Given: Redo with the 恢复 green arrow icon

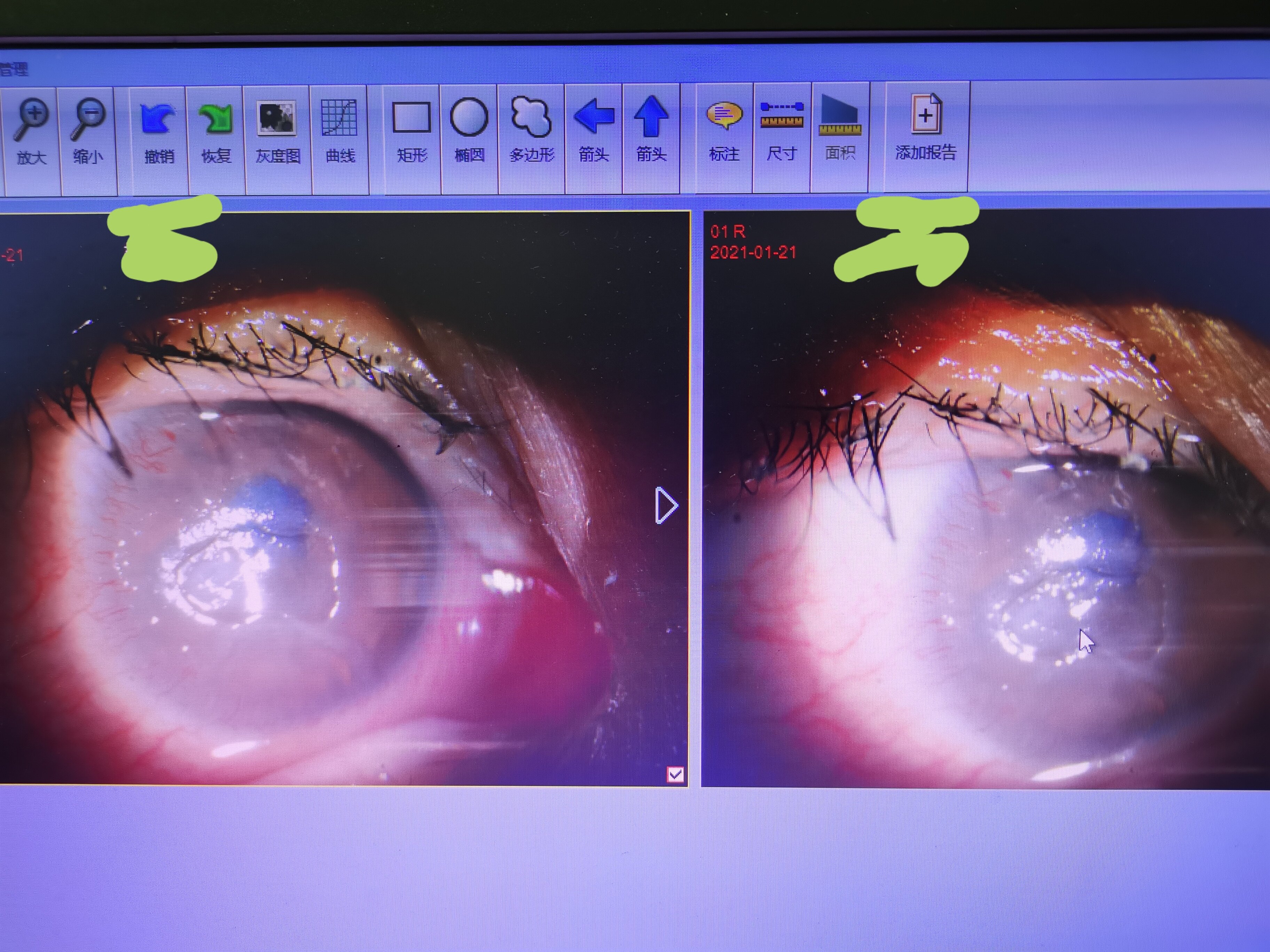Looking at the screenshot, I should point(216,119).
